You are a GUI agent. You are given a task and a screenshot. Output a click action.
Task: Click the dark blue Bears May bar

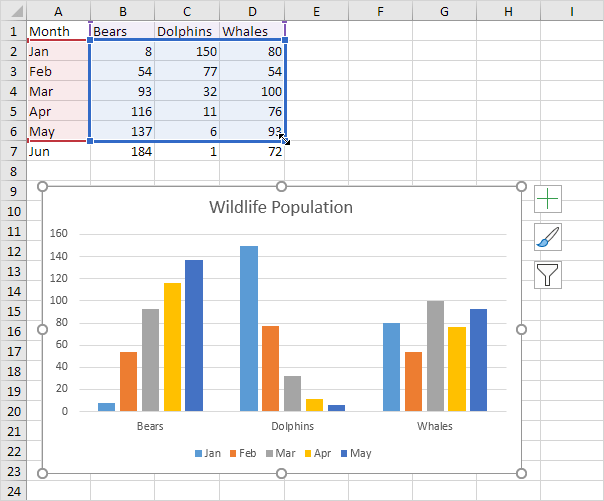(x=193, y=335)
